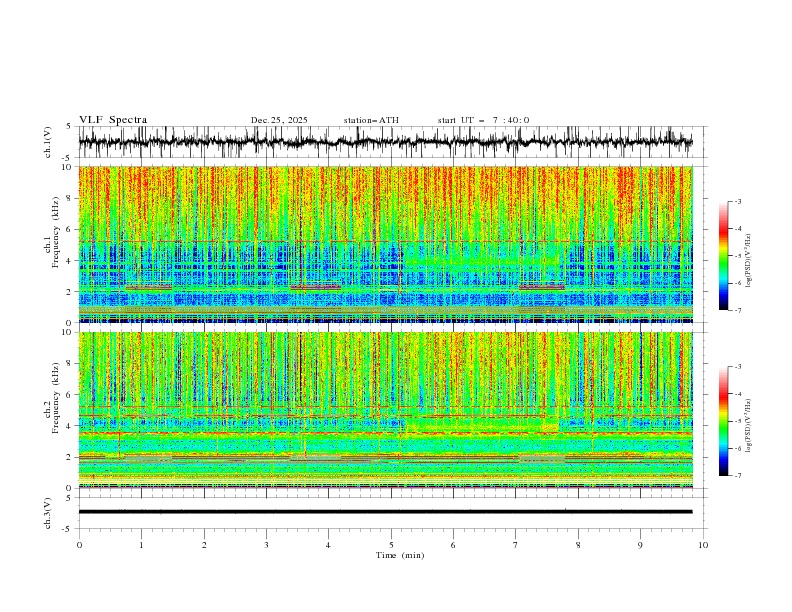
Task: Click the "Time (min)" axis label
Action: pos(400,555)
